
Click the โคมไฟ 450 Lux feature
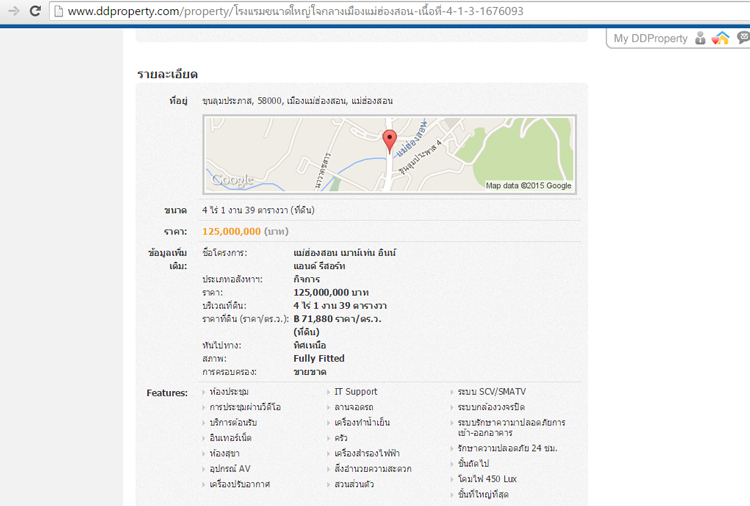click(x=487, y=479)
